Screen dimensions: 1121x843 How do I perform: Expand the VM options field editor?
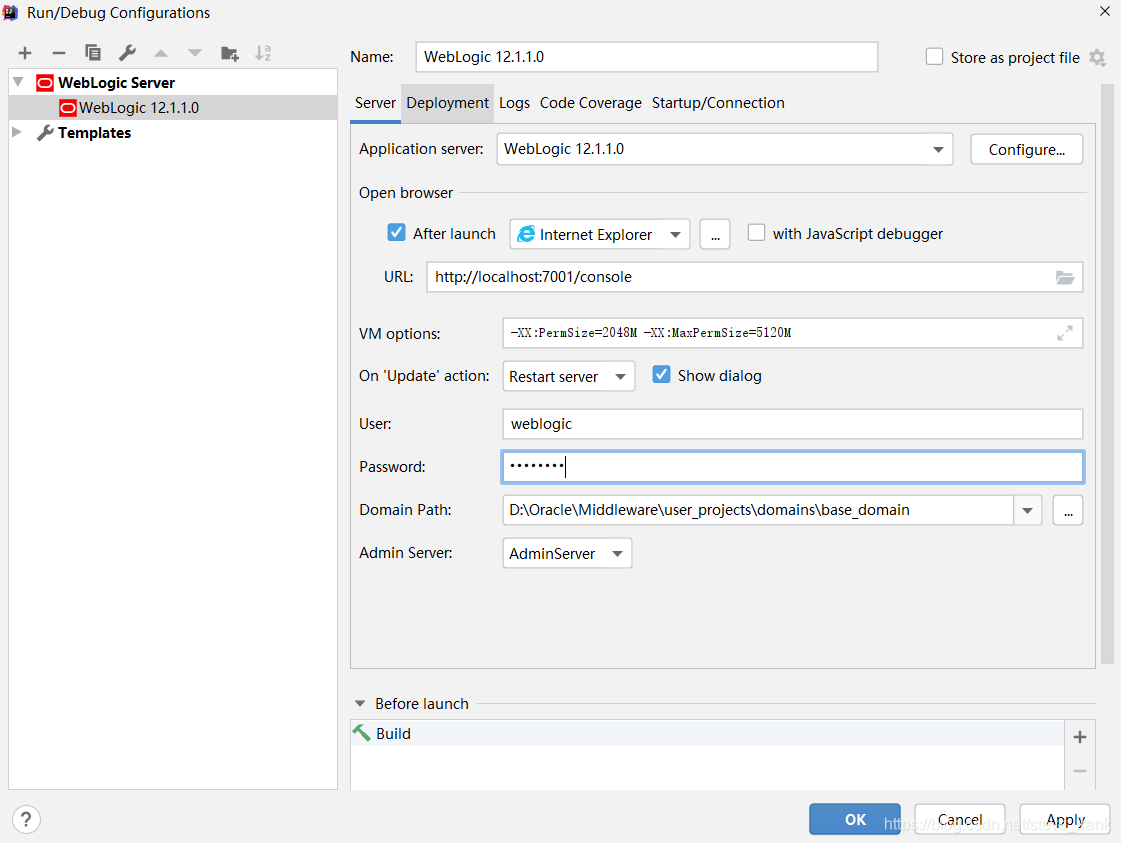1065,333
